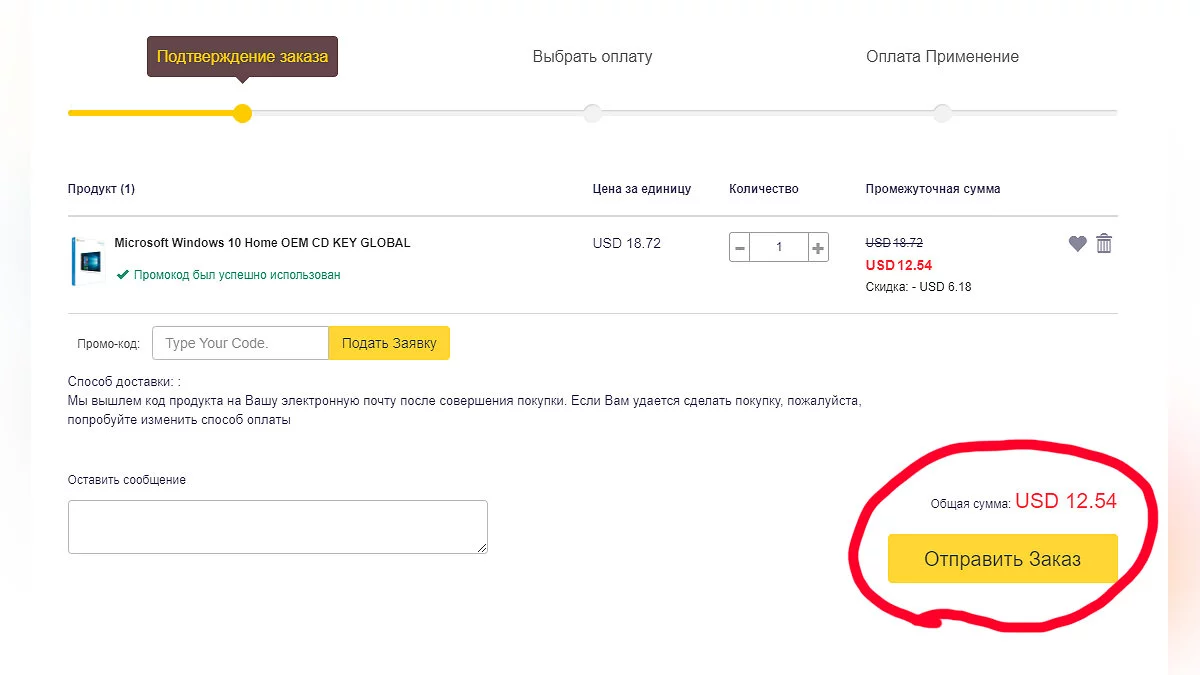The width and height of the screenshot is (1200, 675).
Task: Grab the message box resize handle
Action: tap(482, 547)
